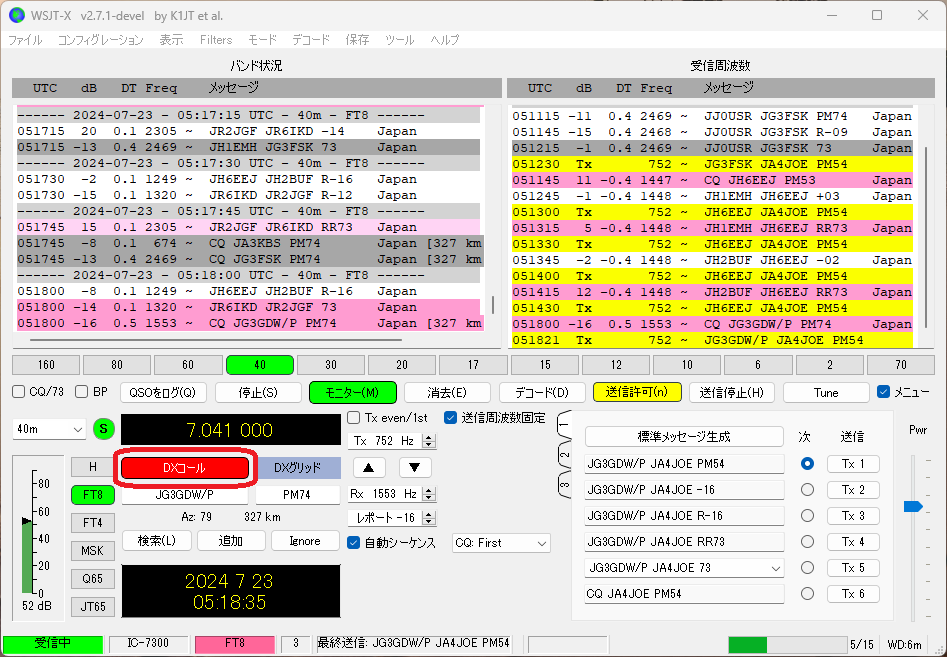Toggle the 送信許可(n) button
Screen dimensions: 947x657
pyautogui.click(x=637, y=393)
